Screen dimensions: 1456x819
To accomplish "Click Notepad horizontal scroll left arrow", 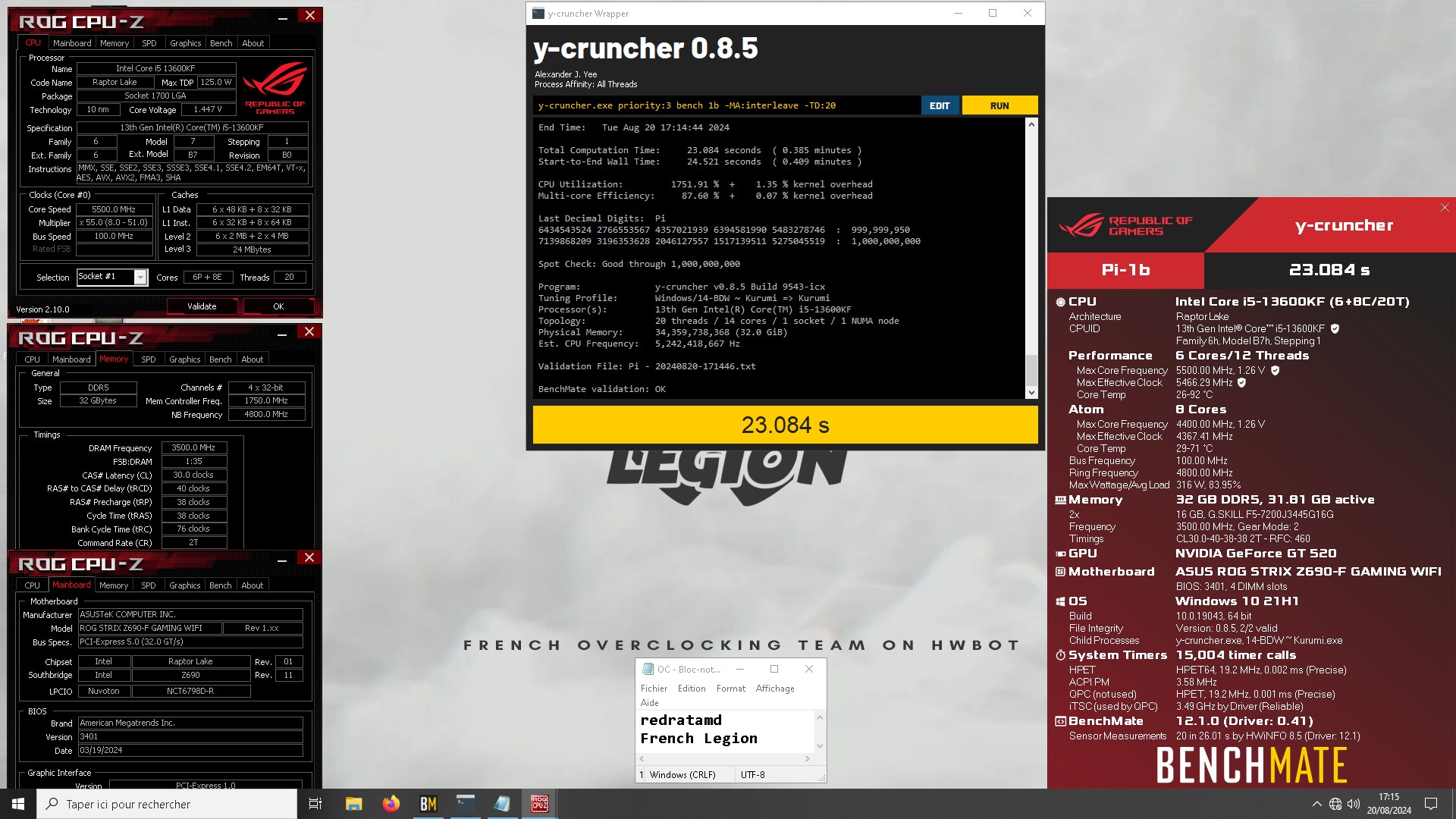I will (642, 758).
